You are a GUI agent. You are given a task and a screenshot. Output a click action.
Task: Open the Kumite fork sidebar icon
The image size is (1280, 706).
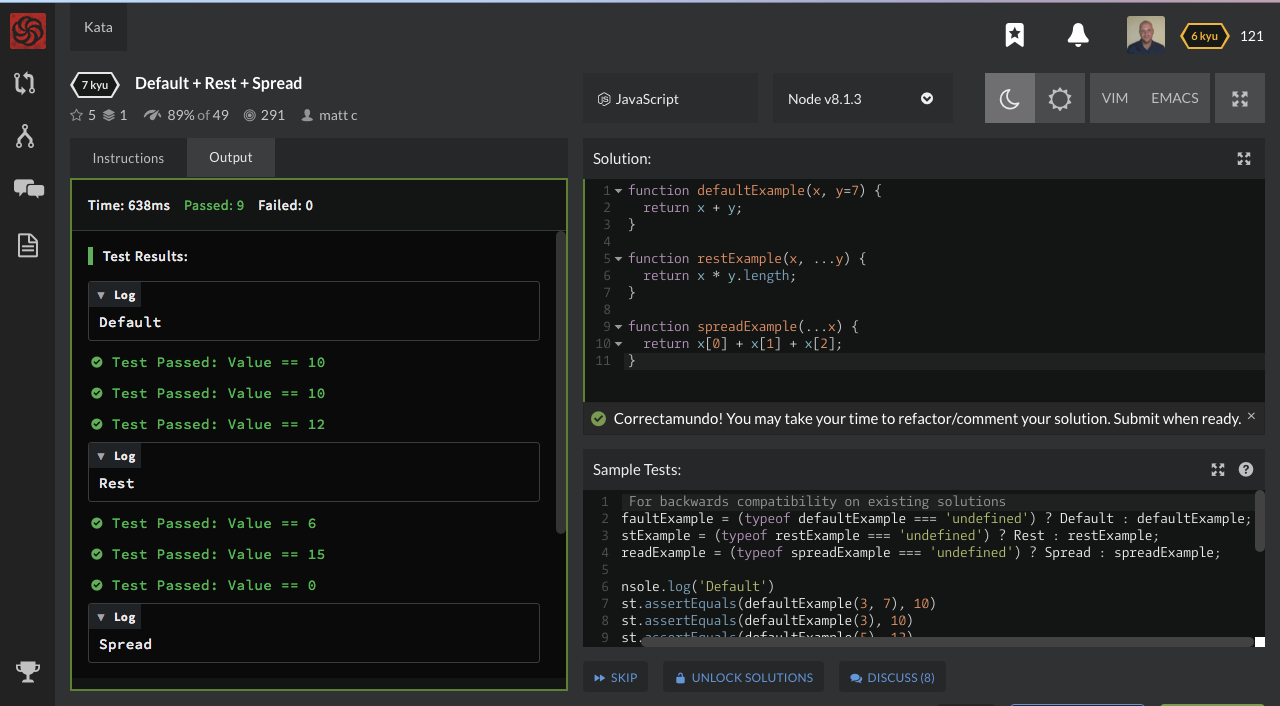click(26, 136)
